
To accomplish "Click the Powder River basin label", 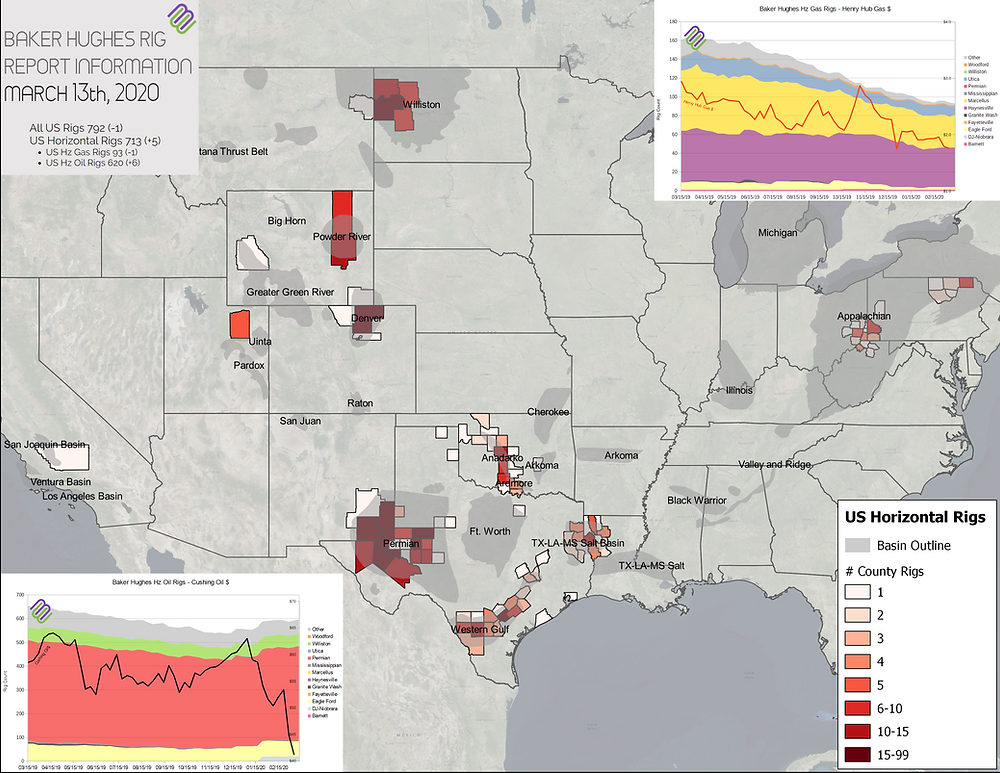I will (x=342, y=237).
